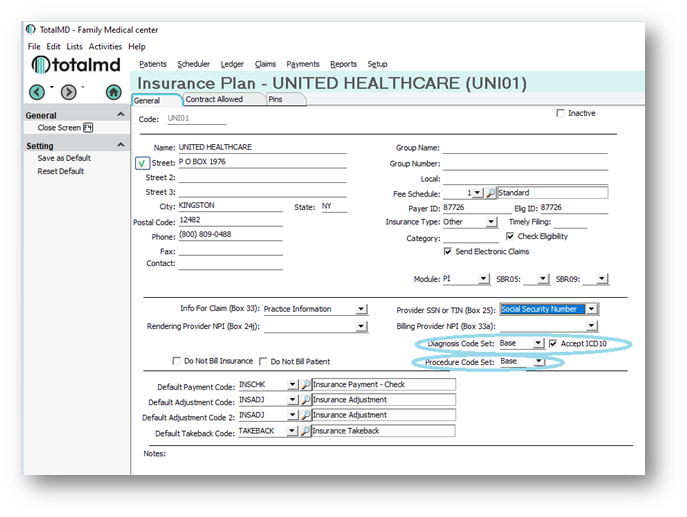Open the Insurance Type dropdown
Screen dimensions: 687x517
[491, 222]
